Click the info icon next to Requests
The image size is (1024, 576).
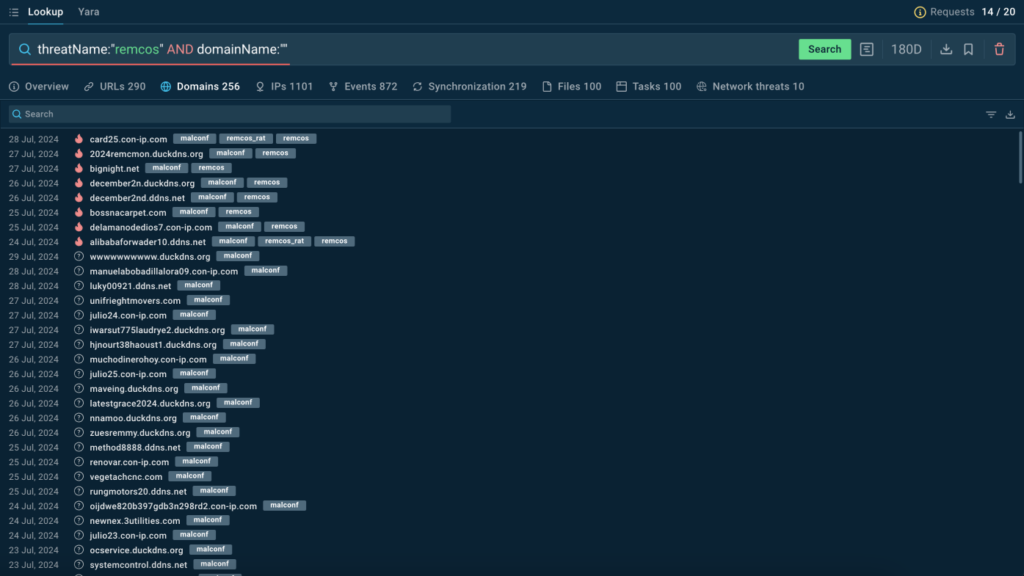coord(920,12)
